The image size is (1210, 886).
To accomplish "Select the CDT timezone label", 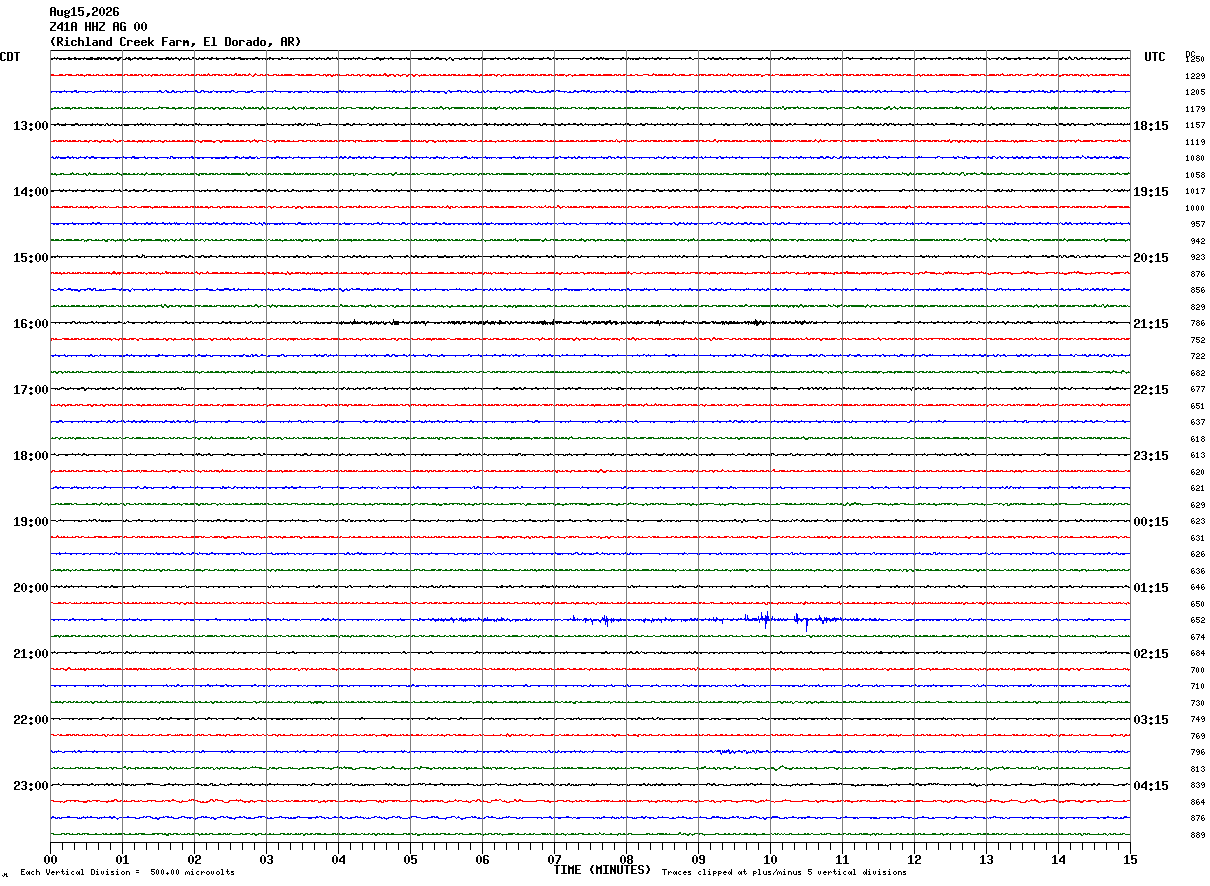I will point(10,57).
